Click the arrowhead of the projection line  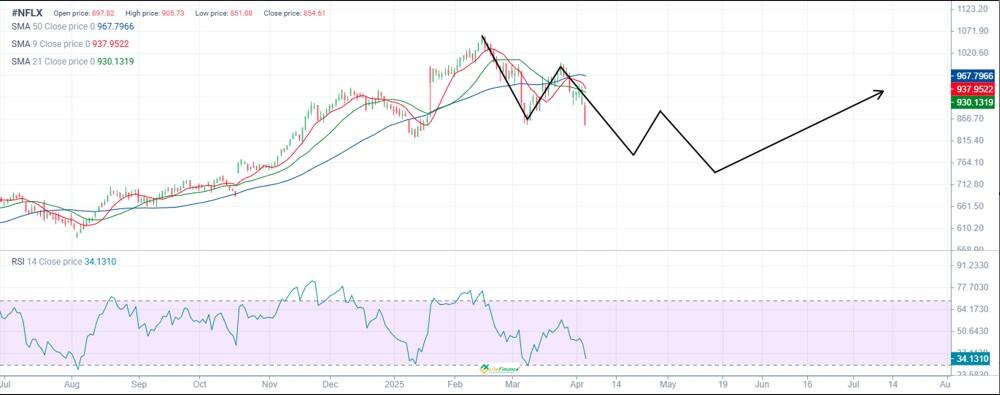coord(879,94)
